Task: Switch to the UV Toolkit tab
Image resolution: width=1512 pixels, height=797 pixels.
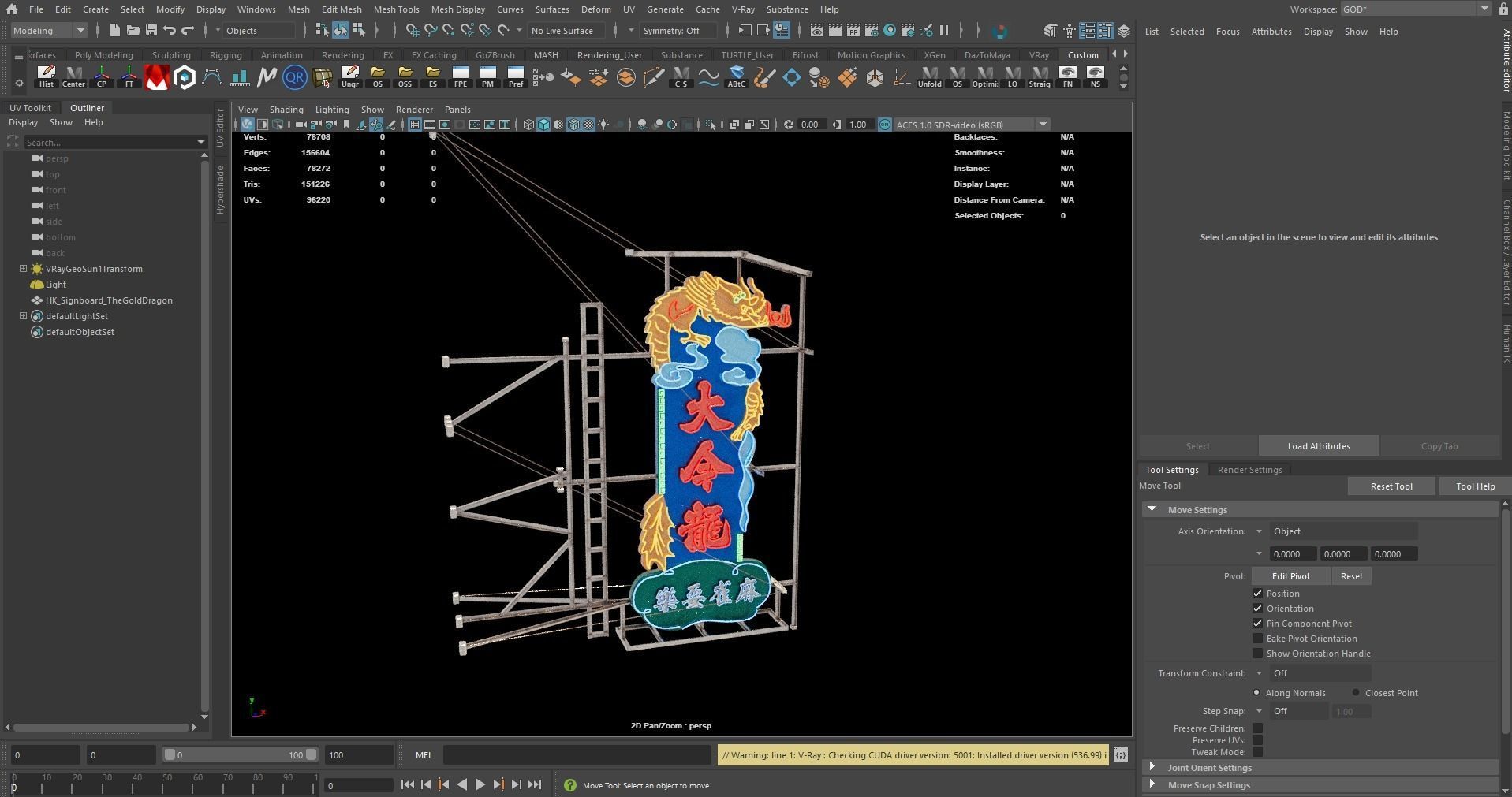Action: [30, 108]
